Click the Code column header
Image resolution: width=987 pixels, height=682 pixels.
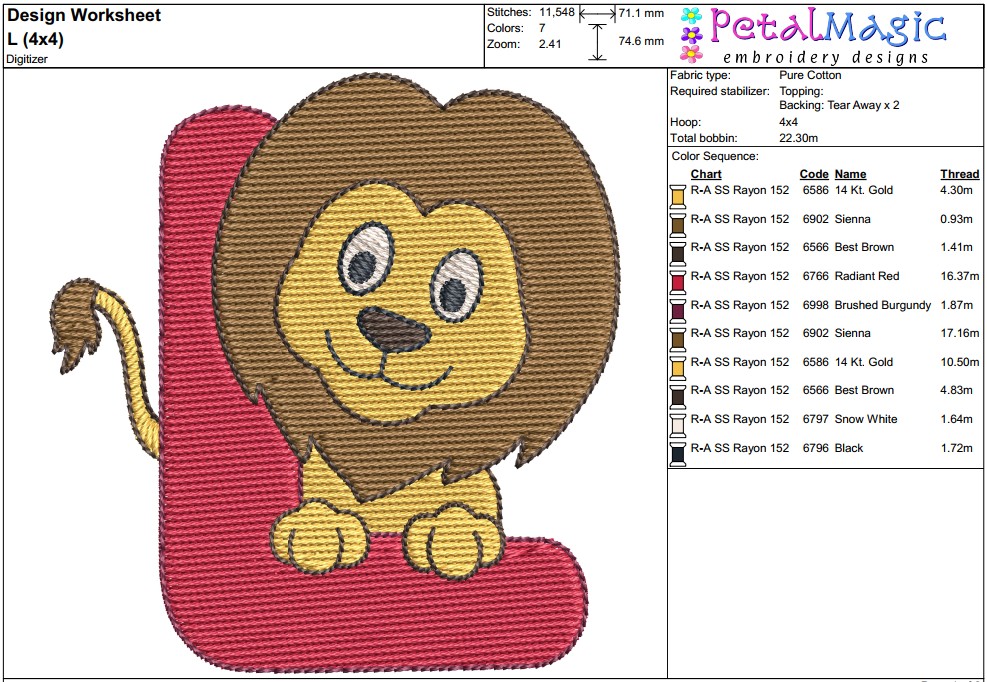(x=814, y=174)
